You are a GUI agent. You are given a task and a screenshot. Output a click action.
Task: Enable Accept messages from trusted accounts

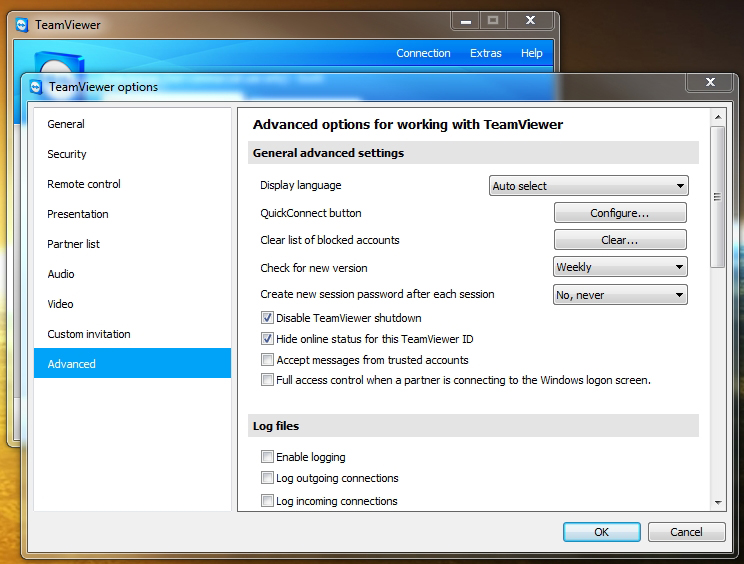point(267,360)
